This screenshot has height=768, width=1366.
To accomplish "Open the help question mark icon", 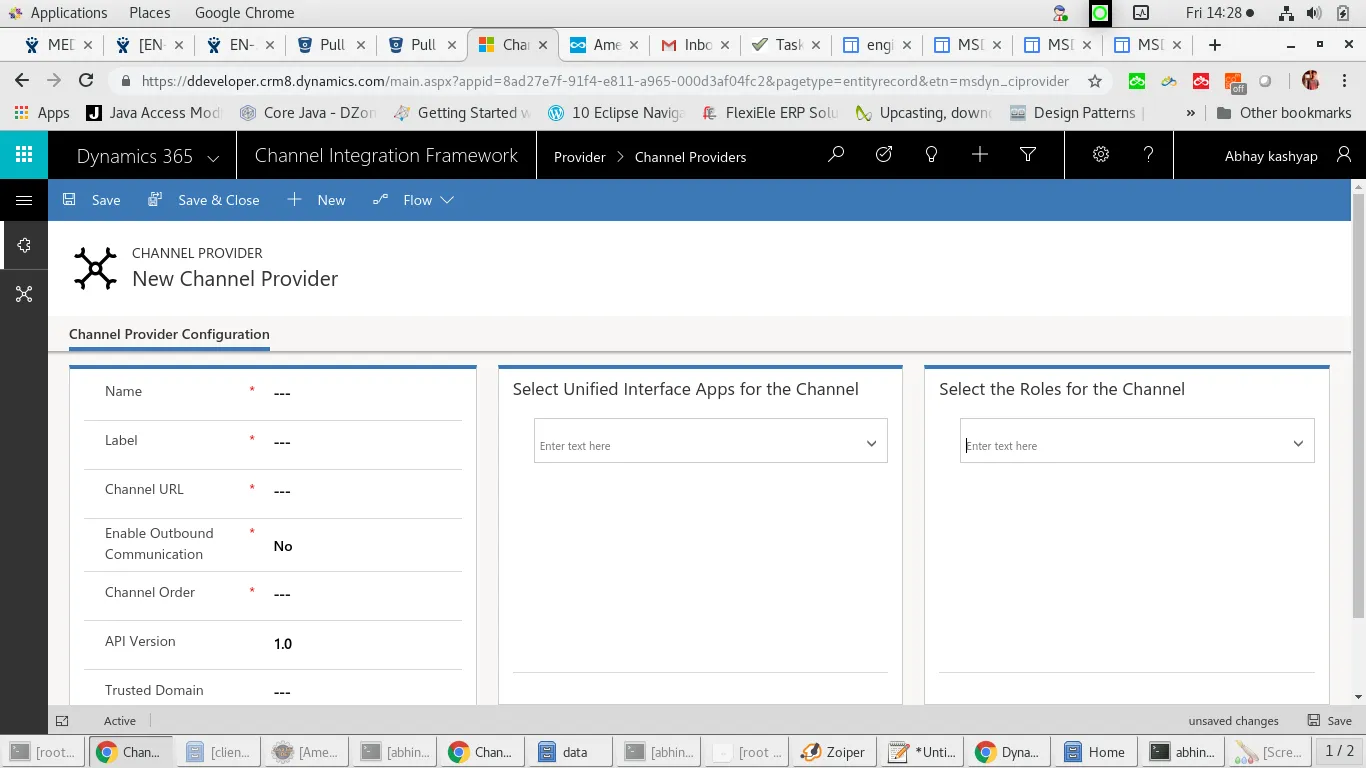I will [1149, 155].
